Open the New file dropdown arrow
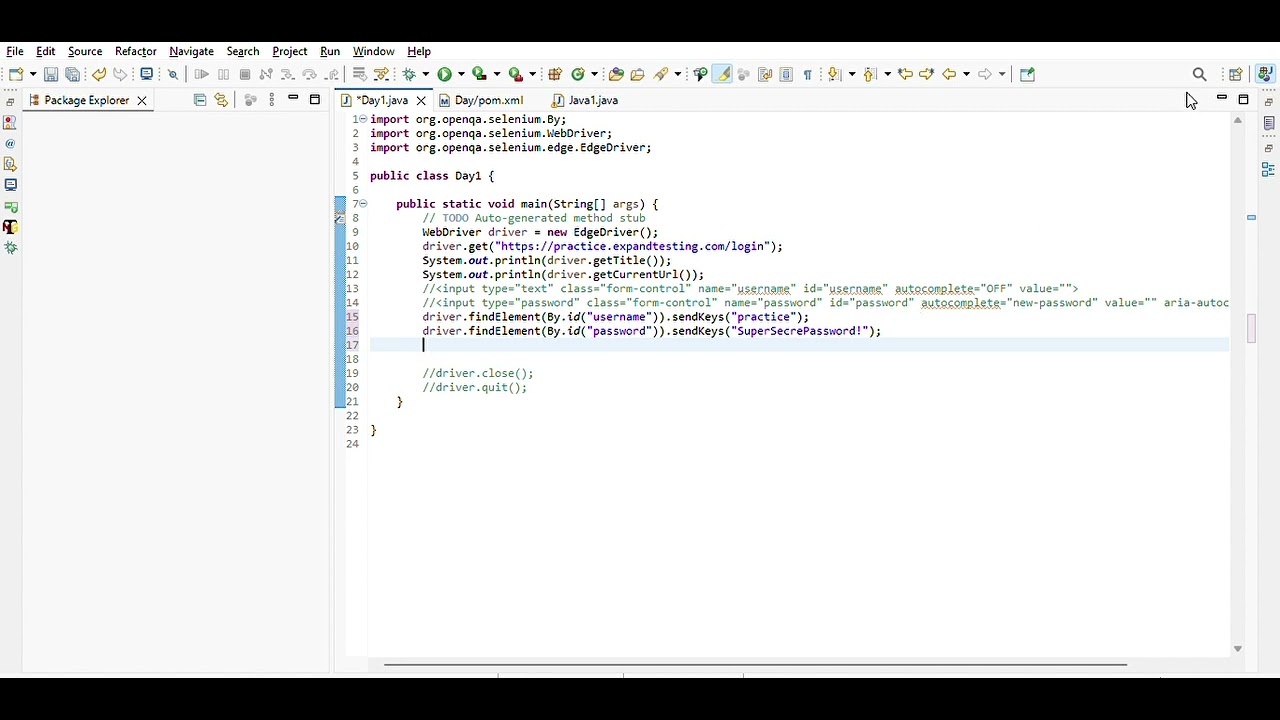This screenshot has width=1280, height=720. pos(33,74)
